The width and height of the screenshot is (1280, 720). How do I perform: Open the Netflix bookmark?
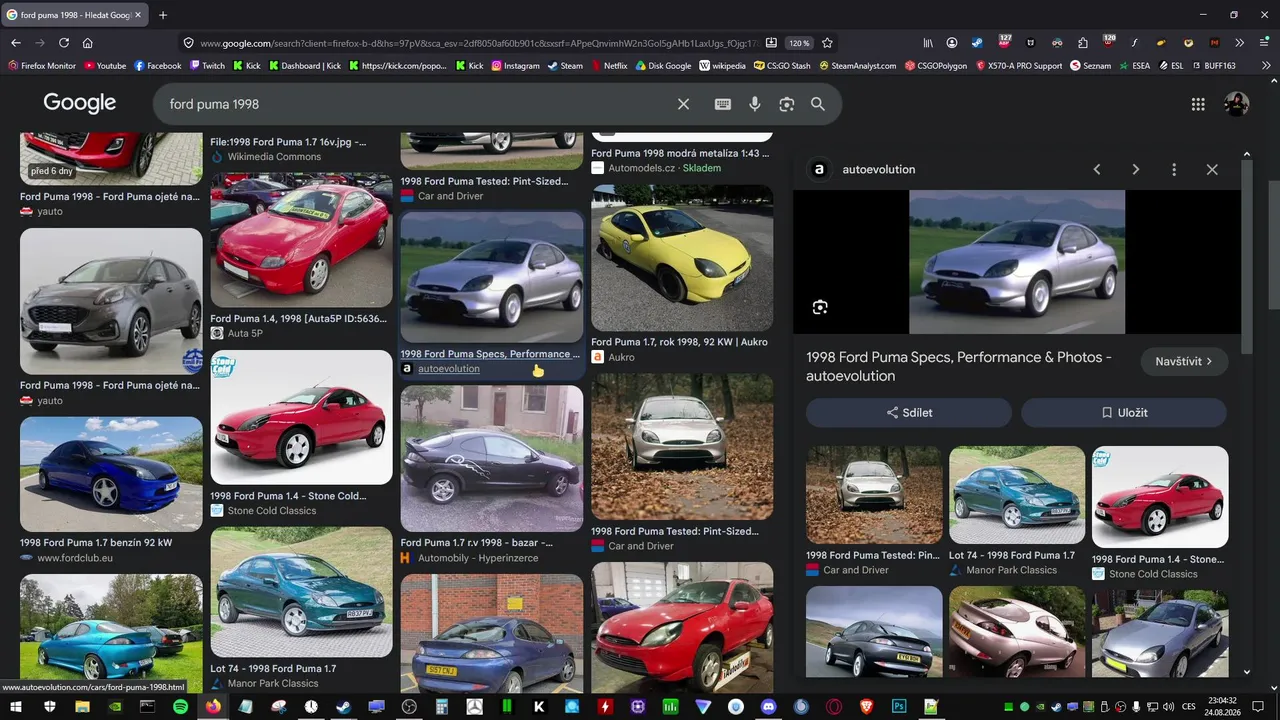click(609, 66)
